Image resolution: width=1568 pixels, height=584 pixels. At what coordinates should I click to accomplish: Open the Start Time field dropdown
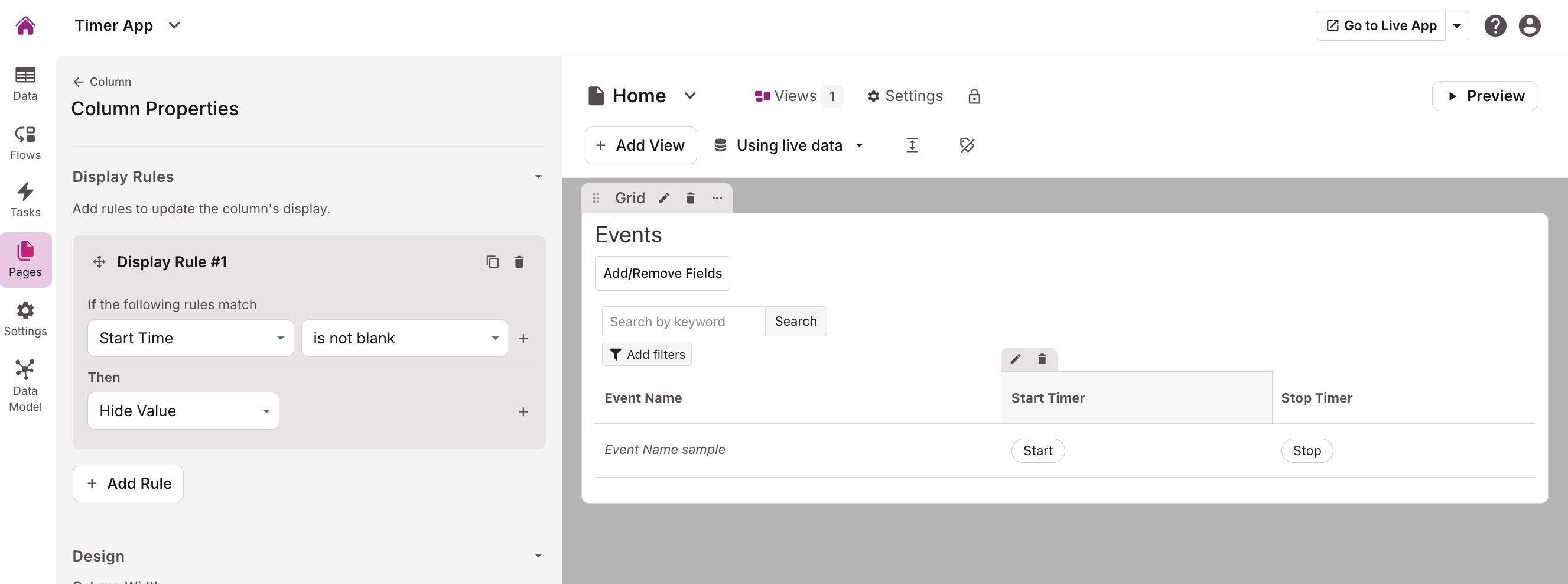point(190,338)
